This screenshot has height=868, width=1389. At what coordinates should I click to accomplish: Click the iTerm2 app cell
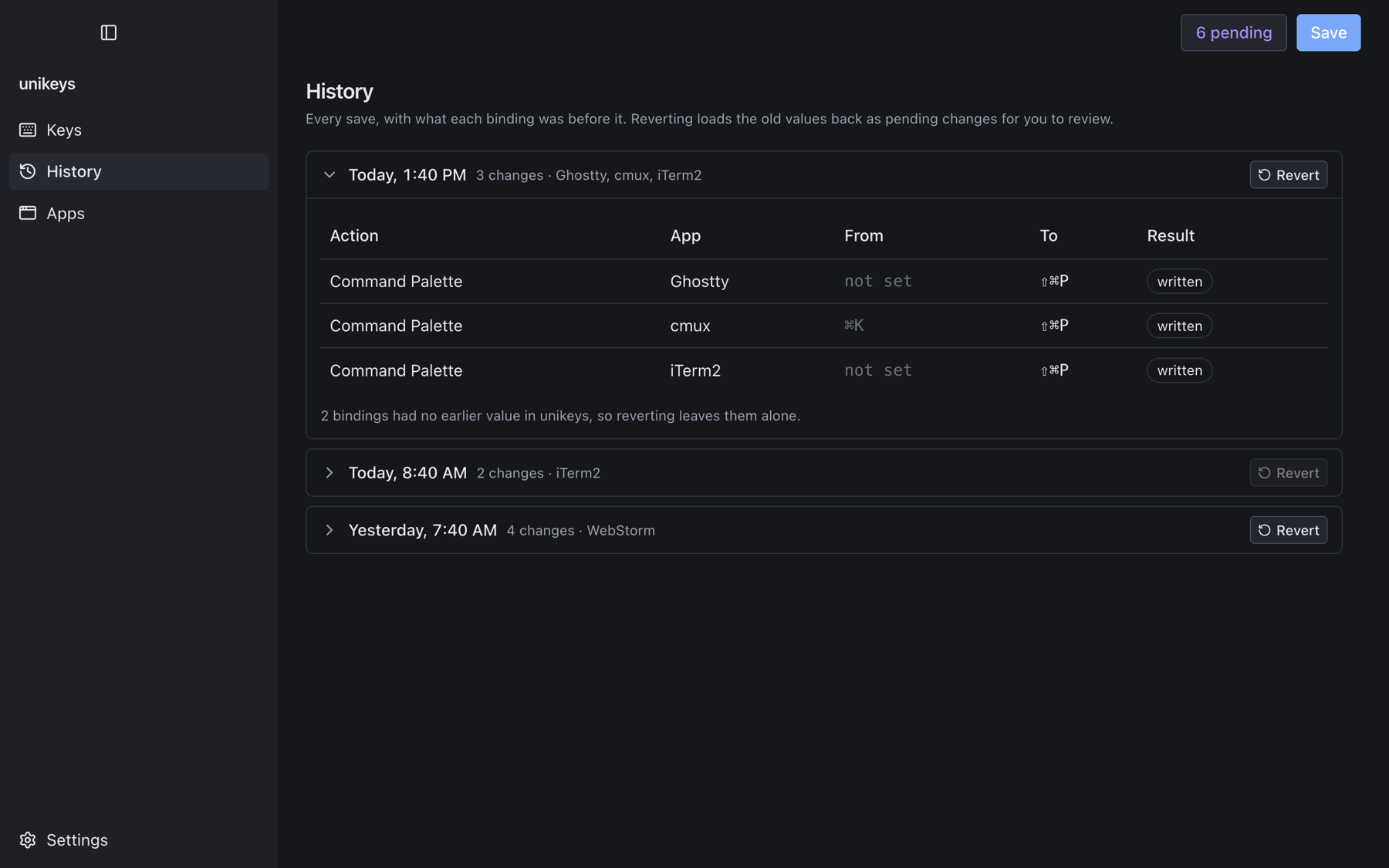[695, 370]
